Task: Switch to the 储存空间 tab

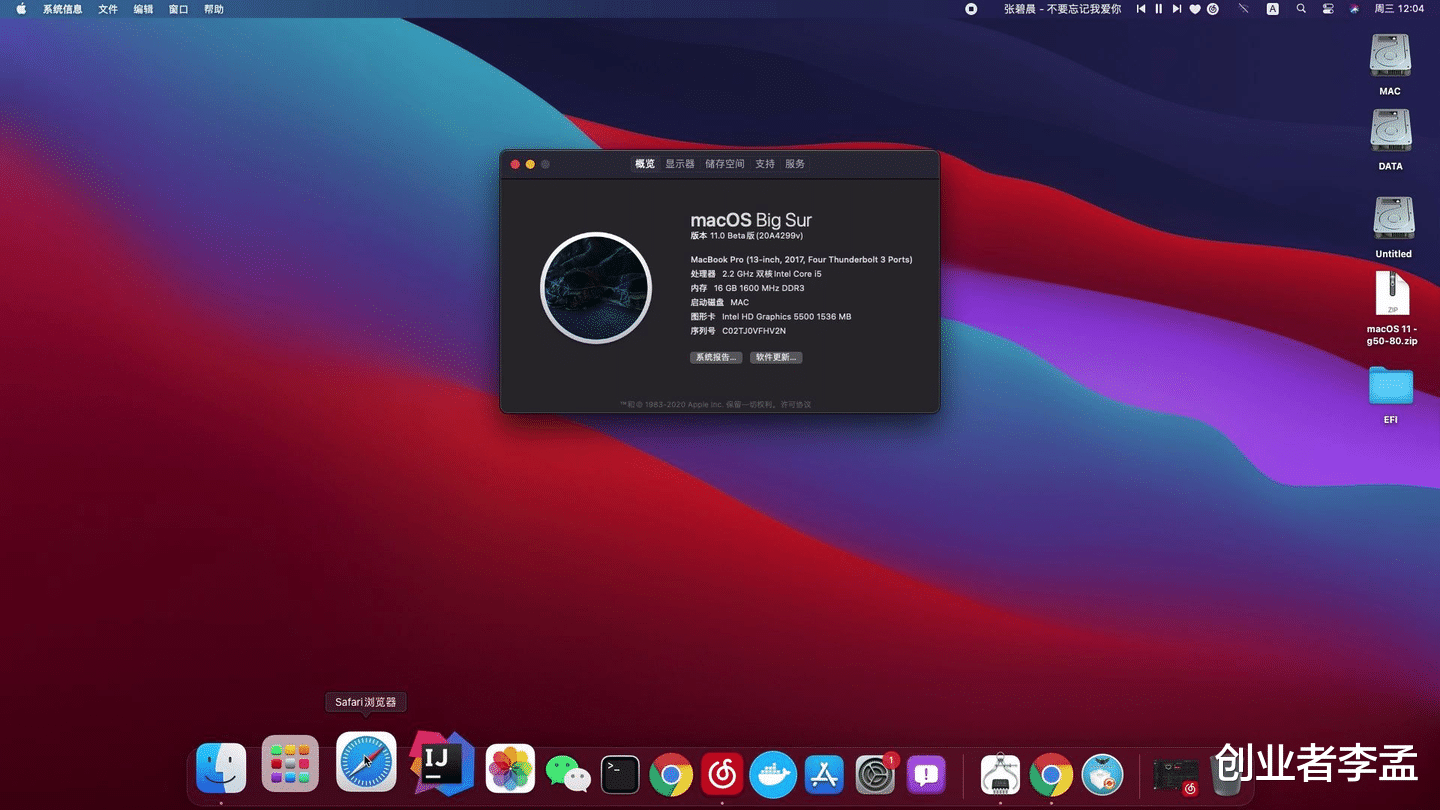Action: click(724, 164)
